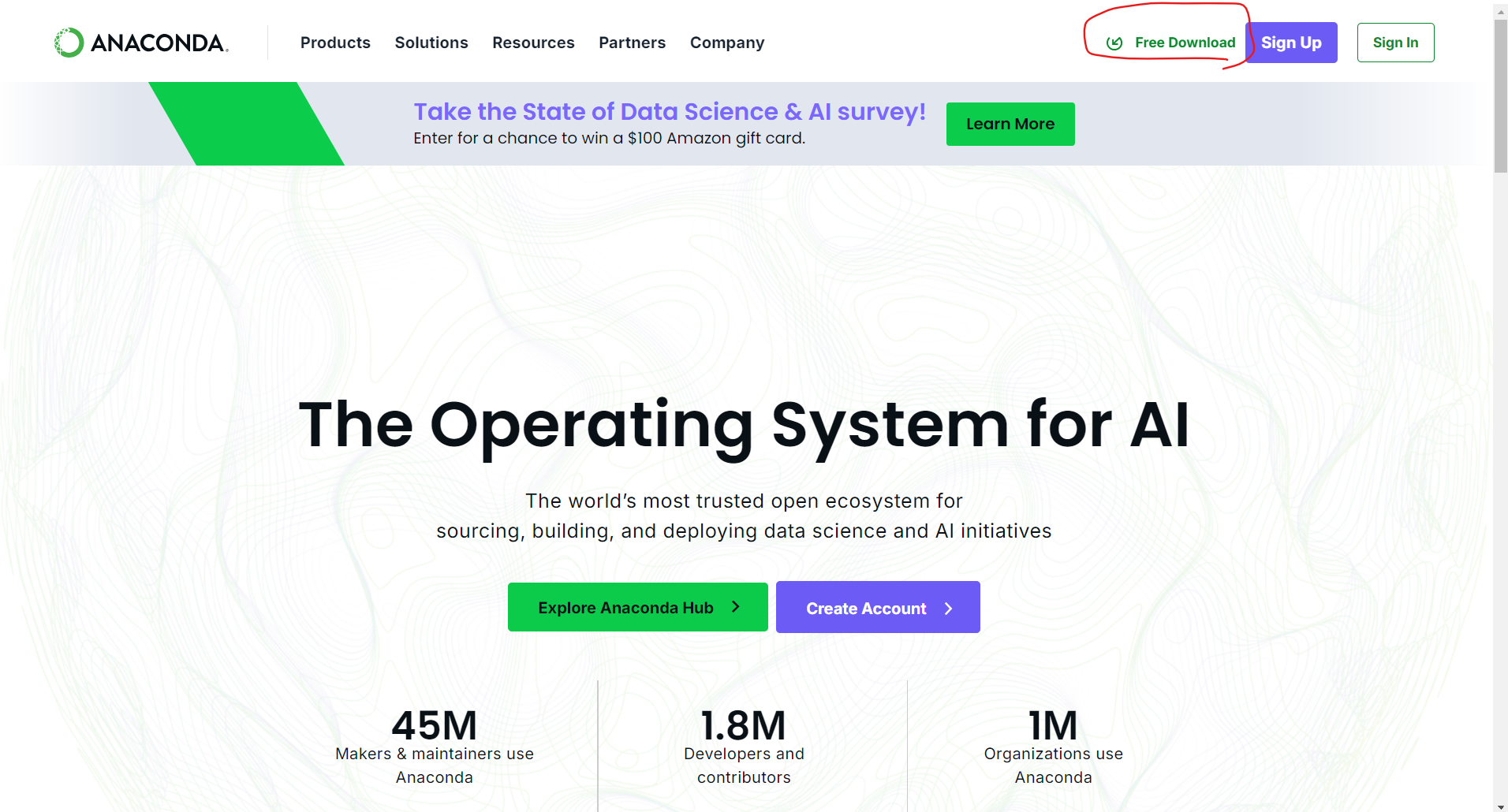The height and width of the screenshot is (812, 1508).
Task: Click the chevron on Explore Anaconda Hub
Action: pyautogui.click(x=736, y=606)
